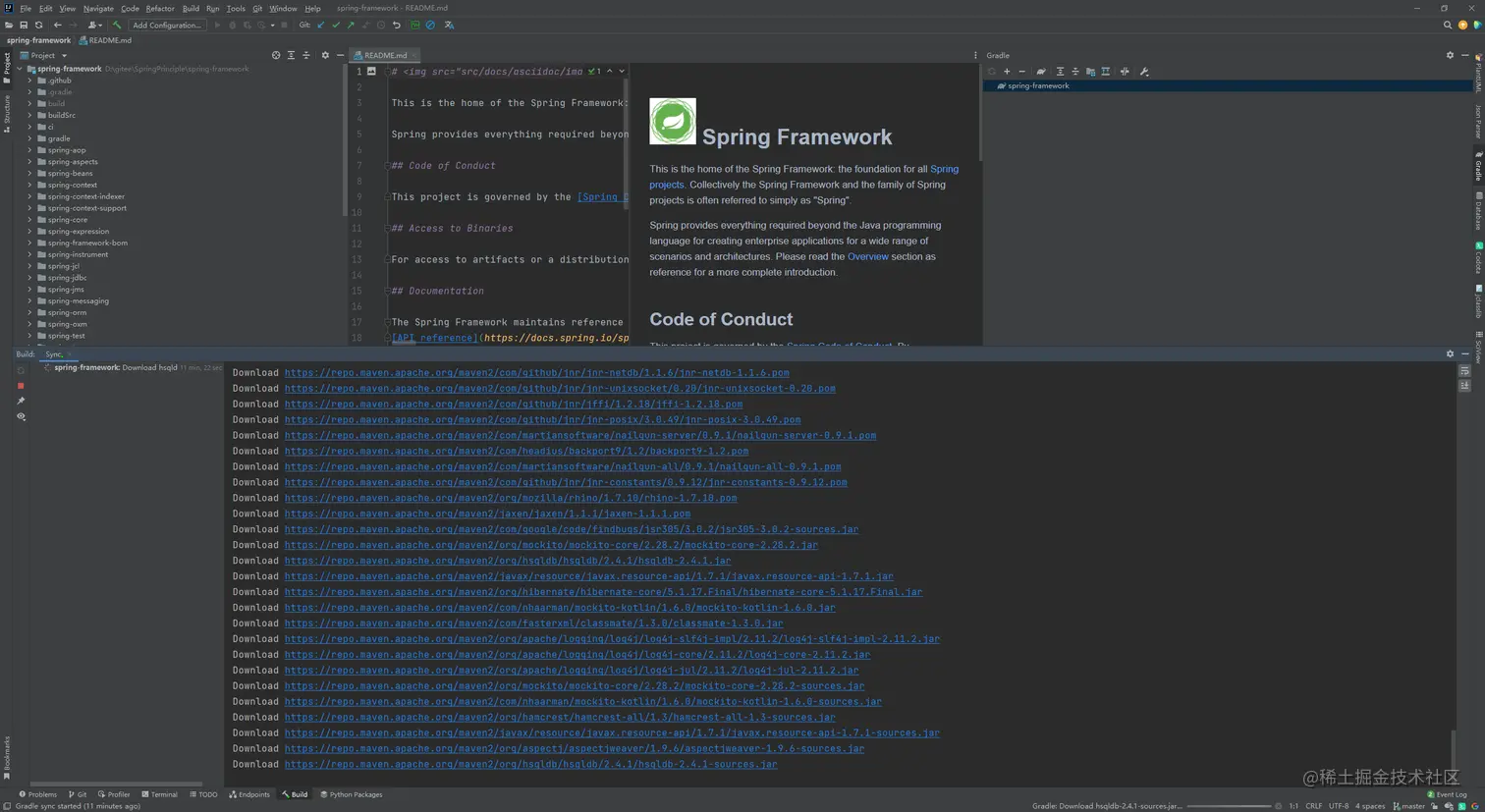Click the Gradle more-options kebab icon
This screenshot has width=1485, height=812.
pyautogui.click(x=975, y=56)
